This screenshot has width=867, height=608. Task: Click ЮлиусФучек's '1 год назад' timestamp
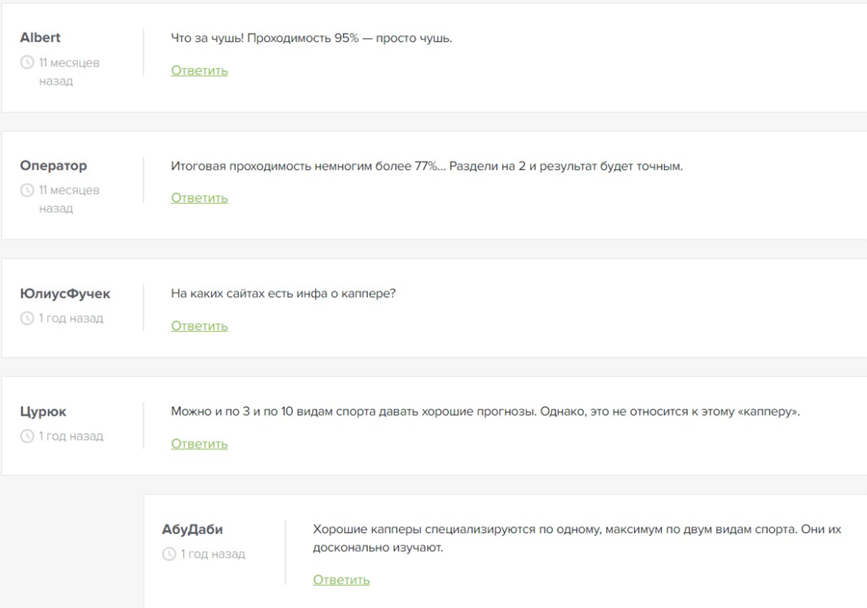[x=70, y=319]
